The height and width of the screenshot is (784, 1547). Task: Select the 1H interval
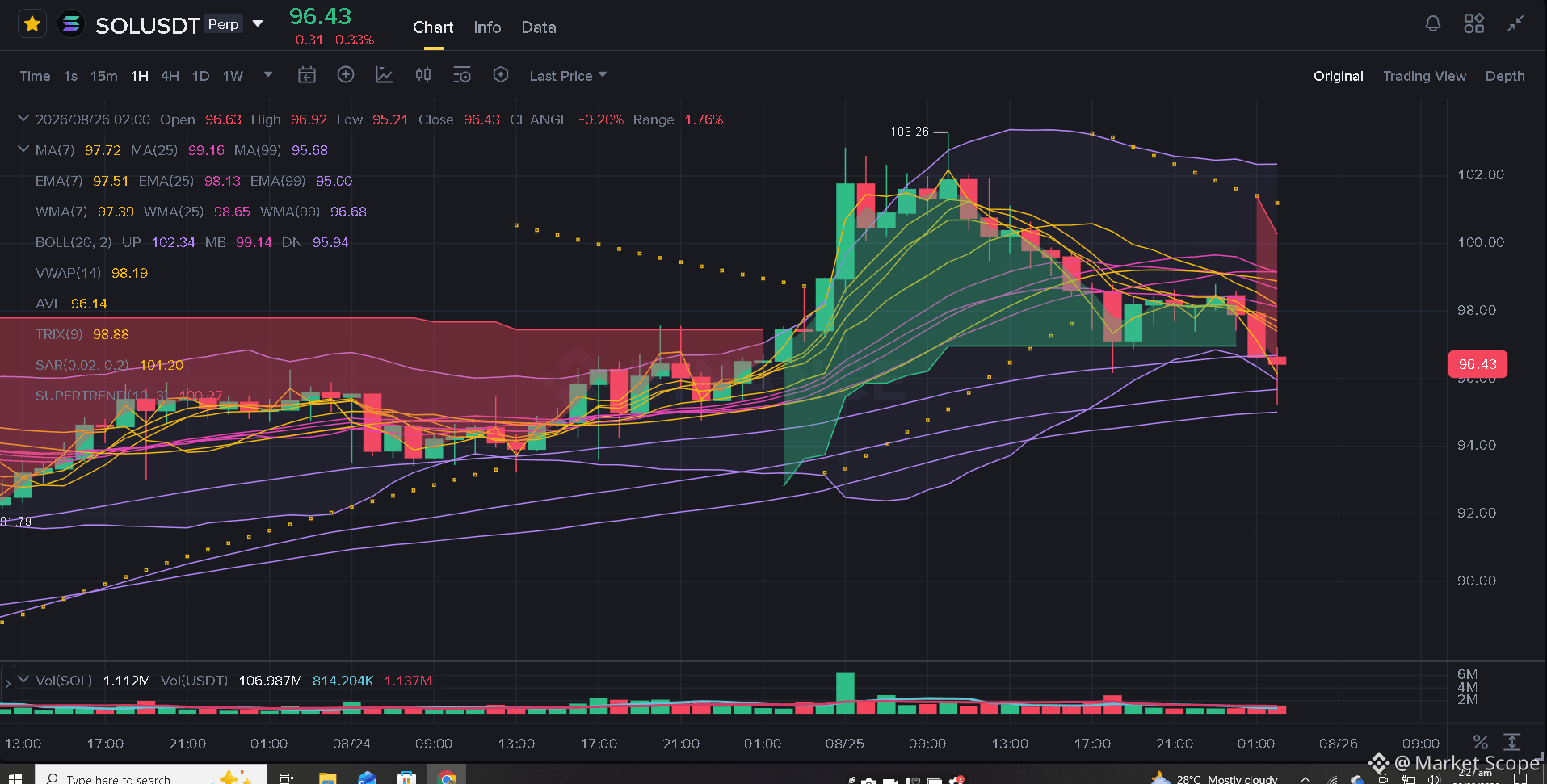[140, 76]
